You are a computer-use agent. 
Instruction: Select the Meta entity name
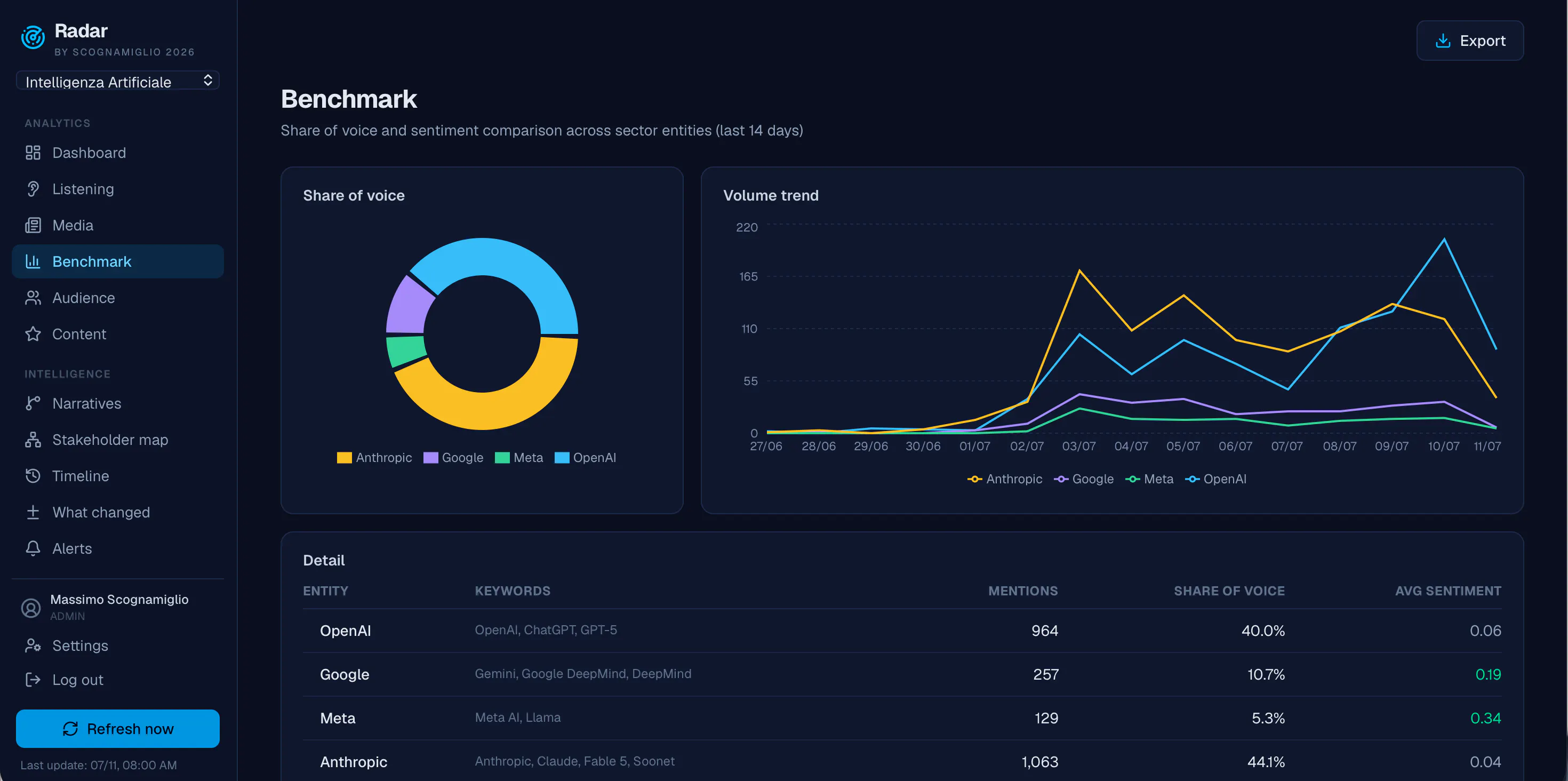tap(338, 718)
